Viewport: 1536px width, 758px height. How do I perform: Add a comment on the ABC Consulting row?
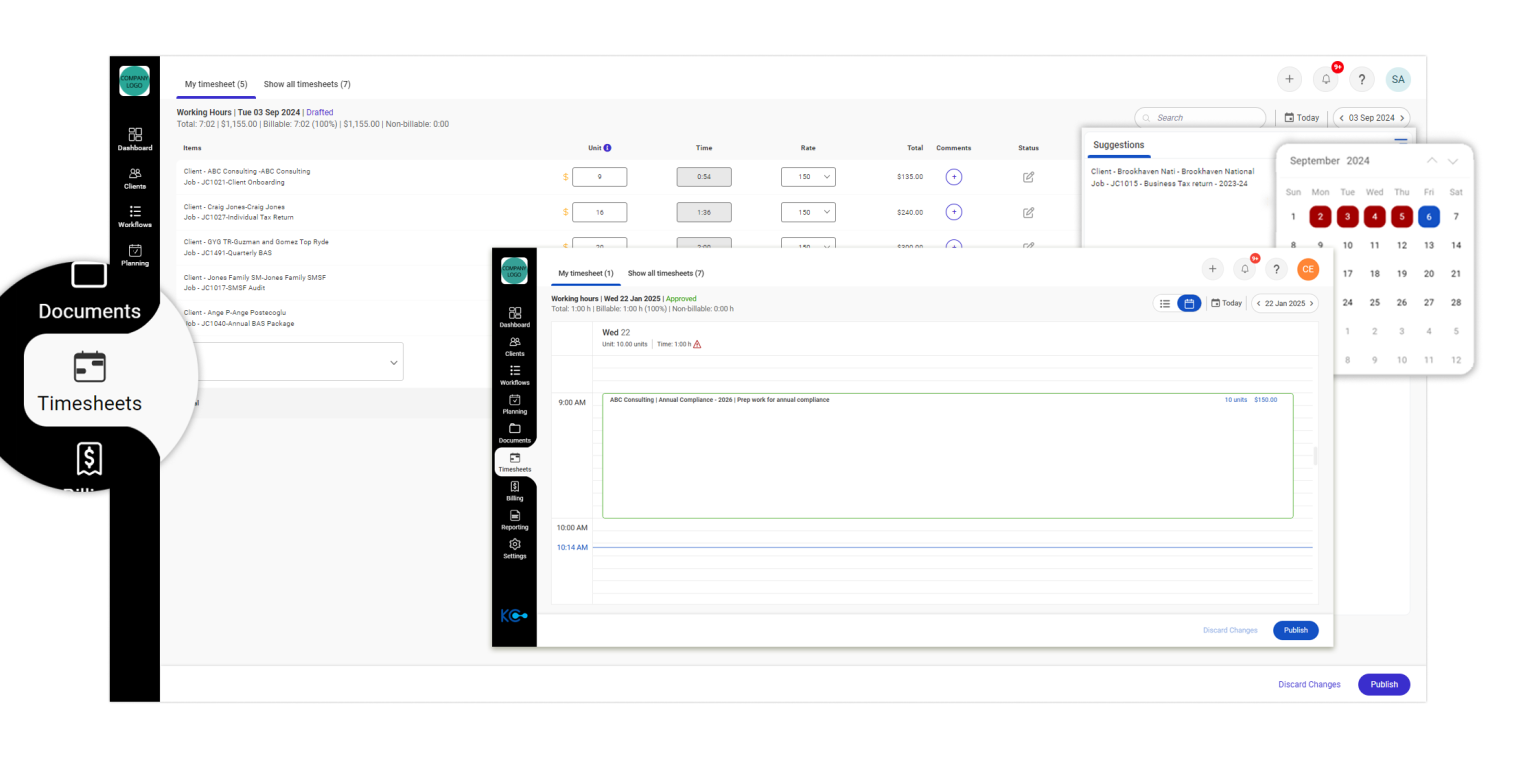[953, 177]
